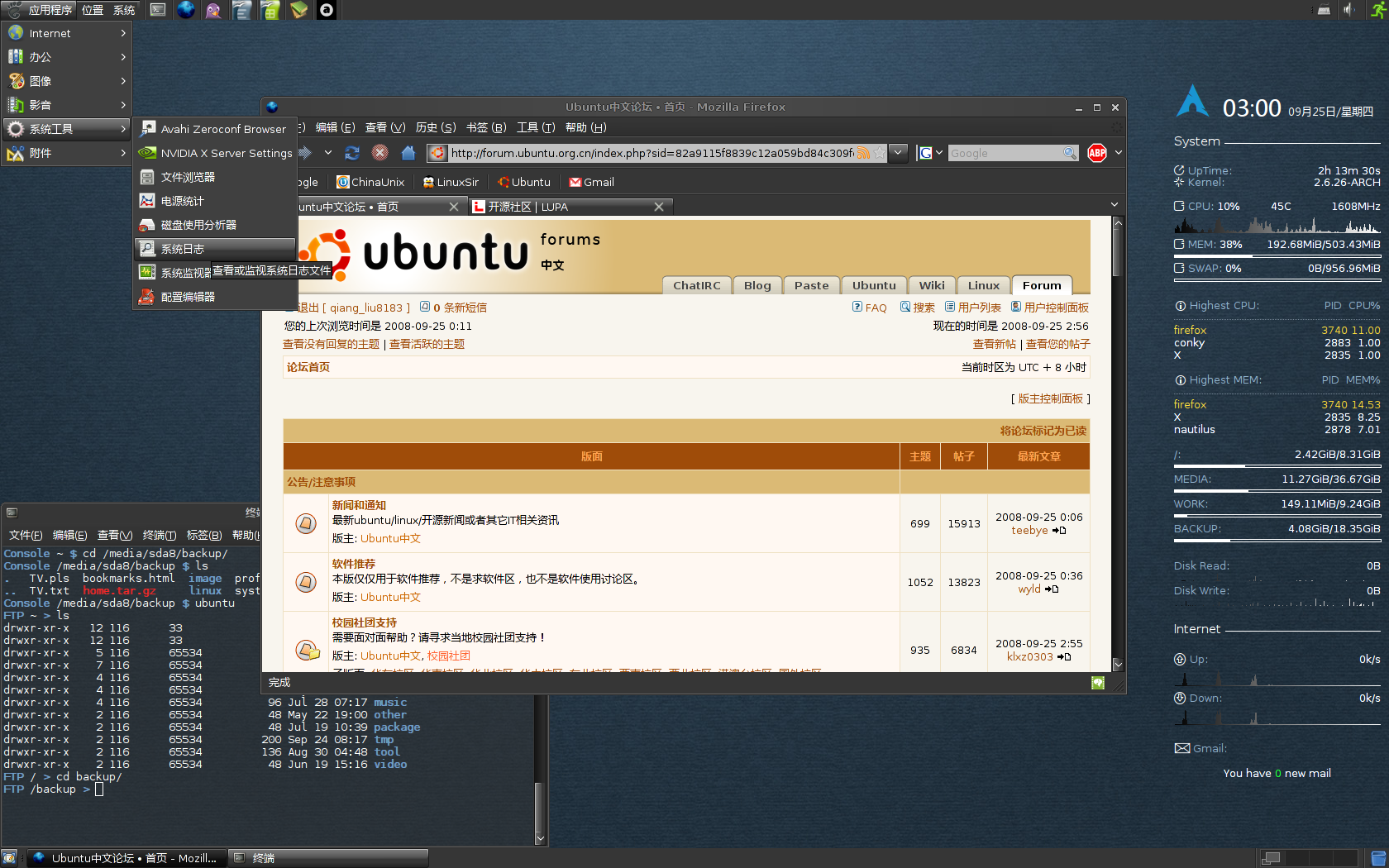
Task: Launch the terminal from the top panel
Action: pyautogui.click(x=158, y=10)
